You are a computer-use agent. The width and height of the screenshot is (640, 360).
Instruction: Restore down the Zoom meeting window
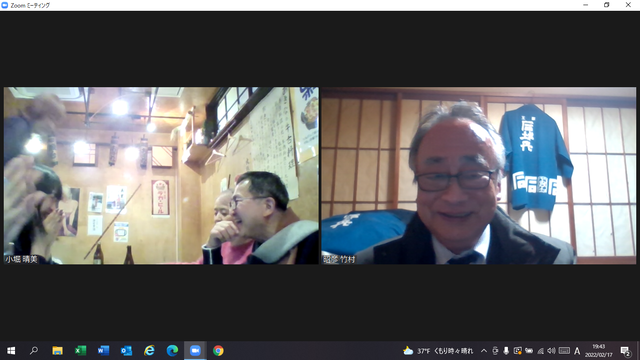[607, 5]
